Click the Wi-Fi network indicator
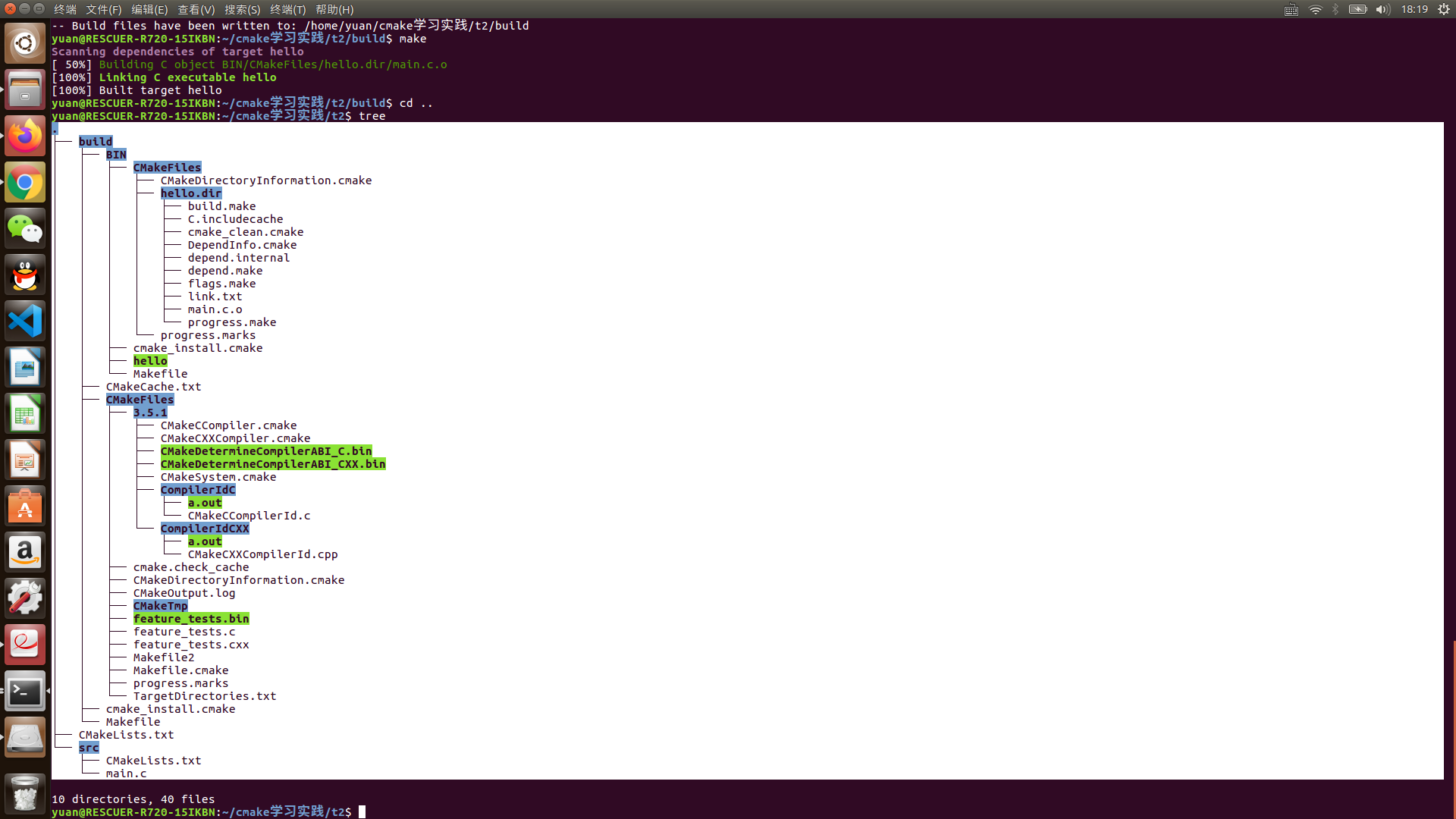This screenshot has height=819, width=1456. tap(1315, 9)
